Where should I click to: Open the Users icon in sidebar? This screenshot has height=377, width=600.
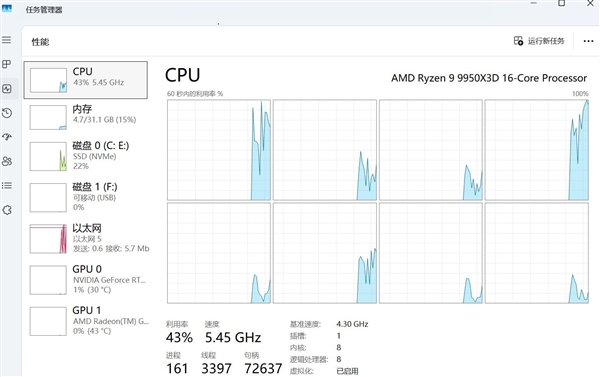[x=7, y=161]
